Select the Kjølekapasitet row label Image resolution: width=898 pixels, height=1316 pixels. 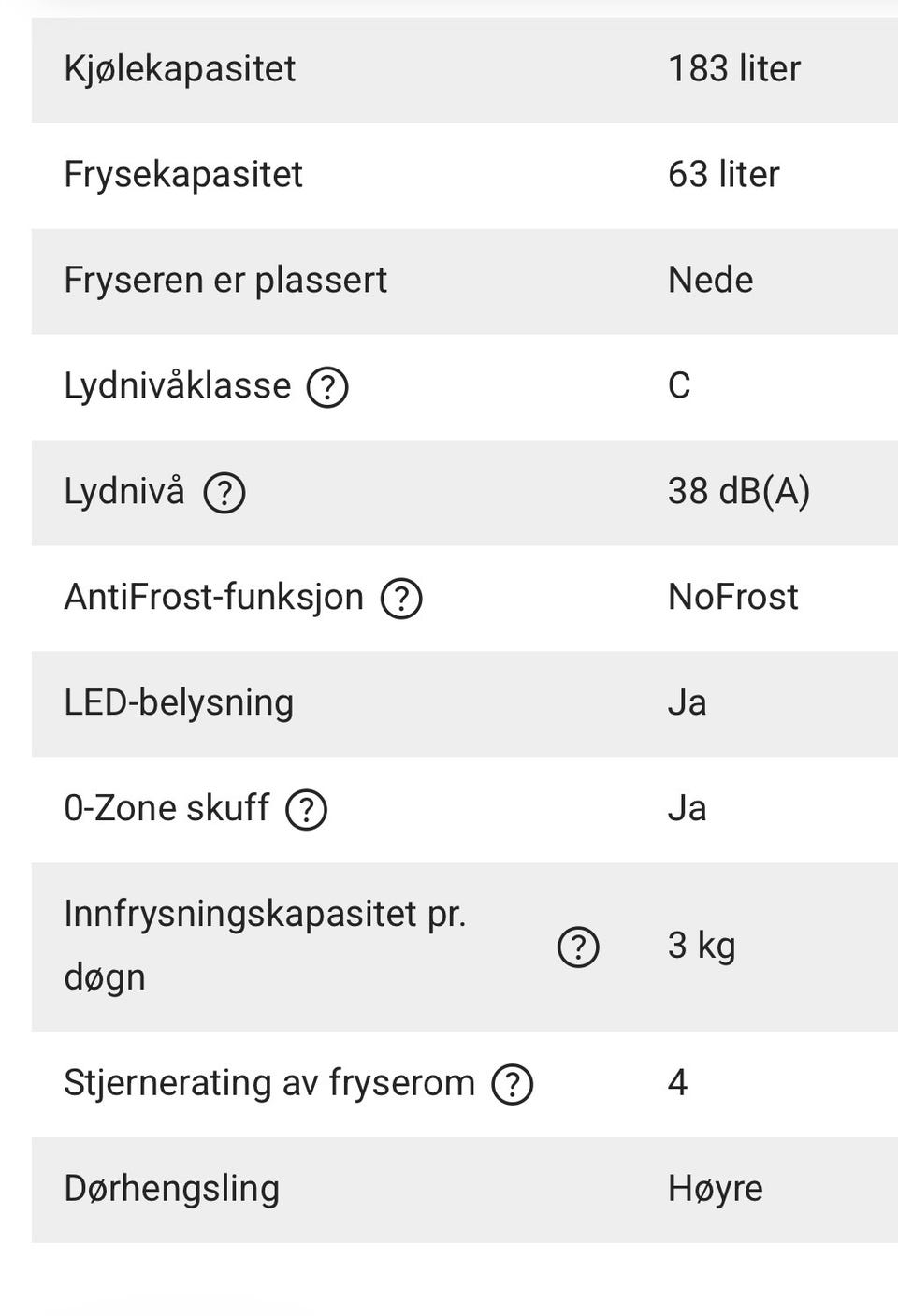180,69
